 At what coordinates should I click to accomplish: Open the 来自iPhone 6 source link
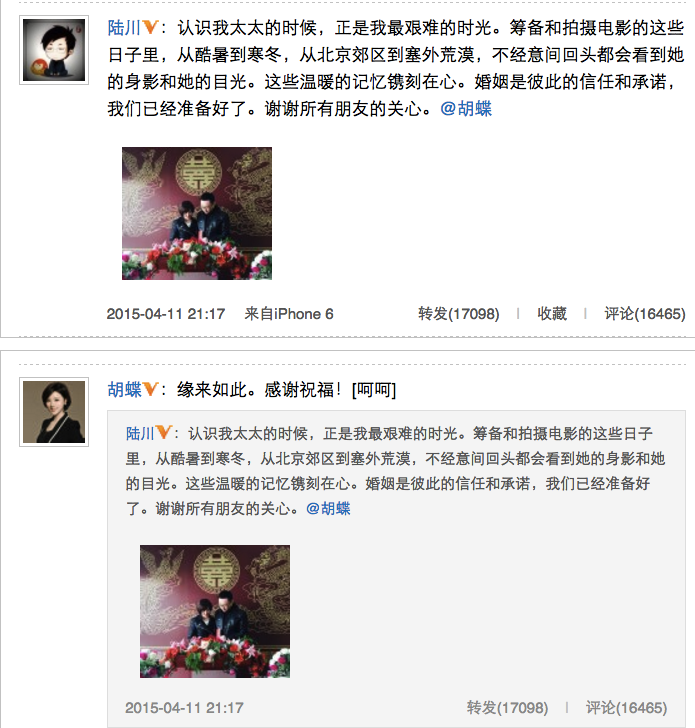coord(289,314)
